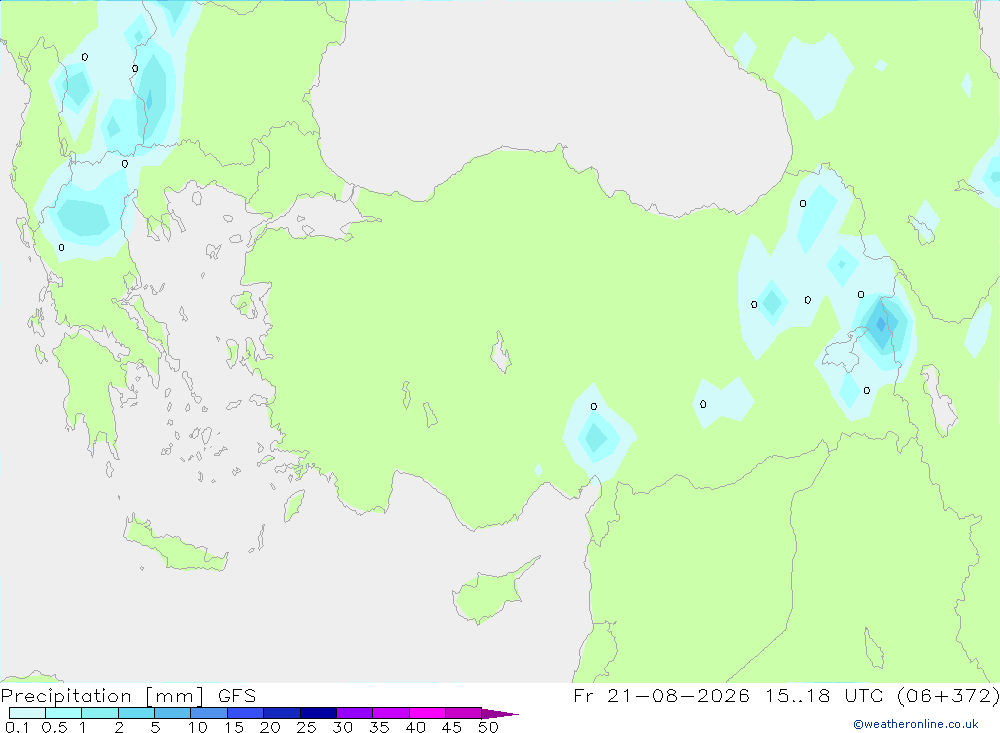Click the 'Precipitation [mm]' title text
This screenshot has width=1000, height=733.
point(103,696)
